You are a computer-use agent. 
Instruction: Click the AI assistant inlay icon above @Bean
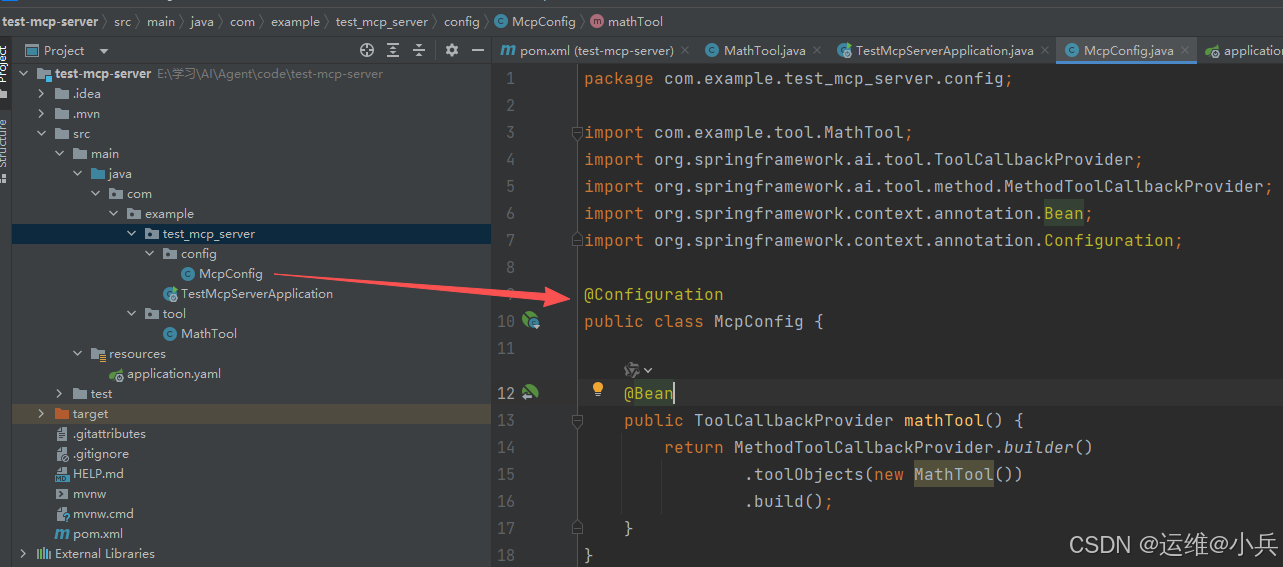(x=632, y=370)
